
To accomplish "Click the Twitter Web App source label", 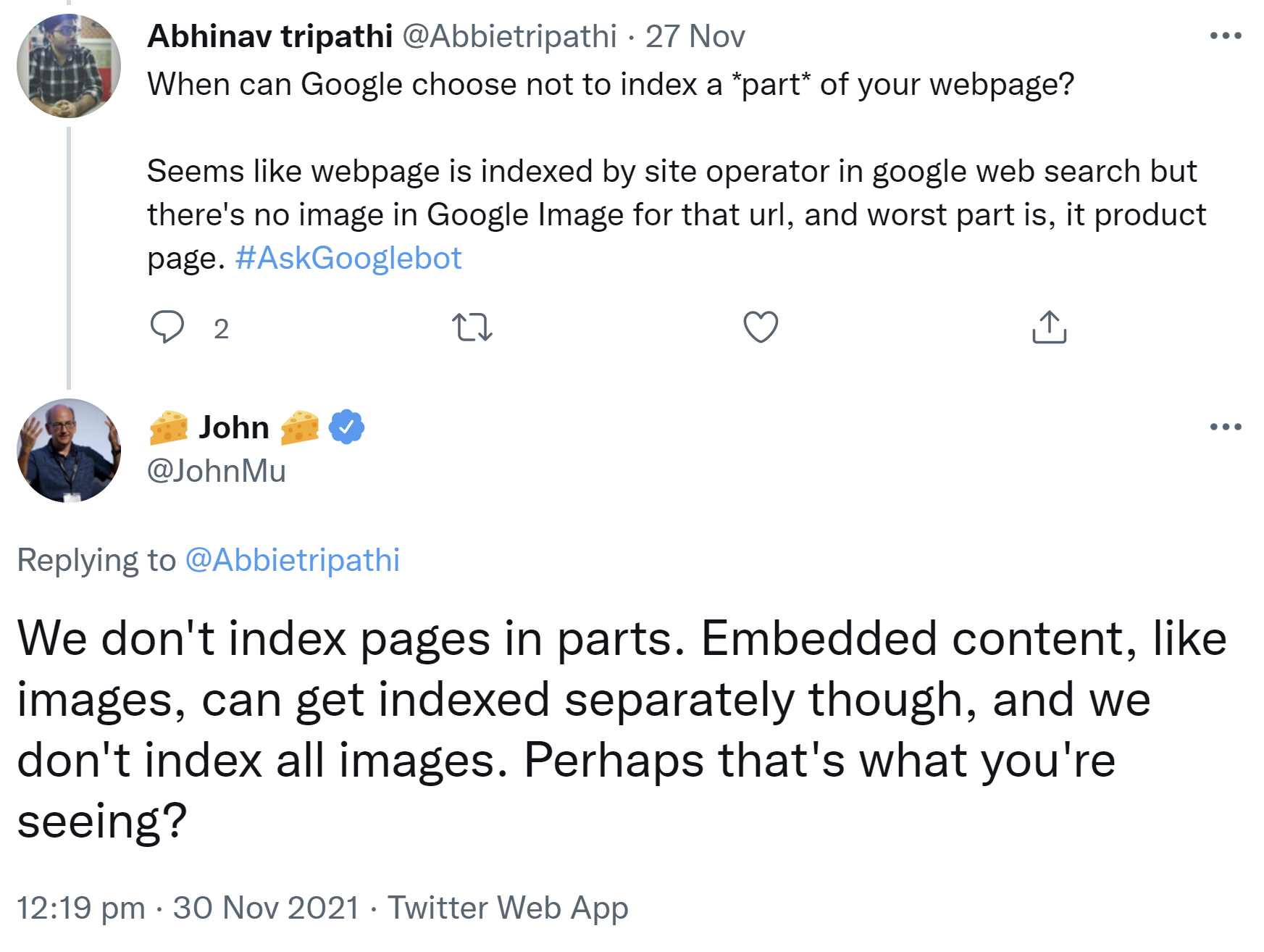I will click(x=508, y=908).
